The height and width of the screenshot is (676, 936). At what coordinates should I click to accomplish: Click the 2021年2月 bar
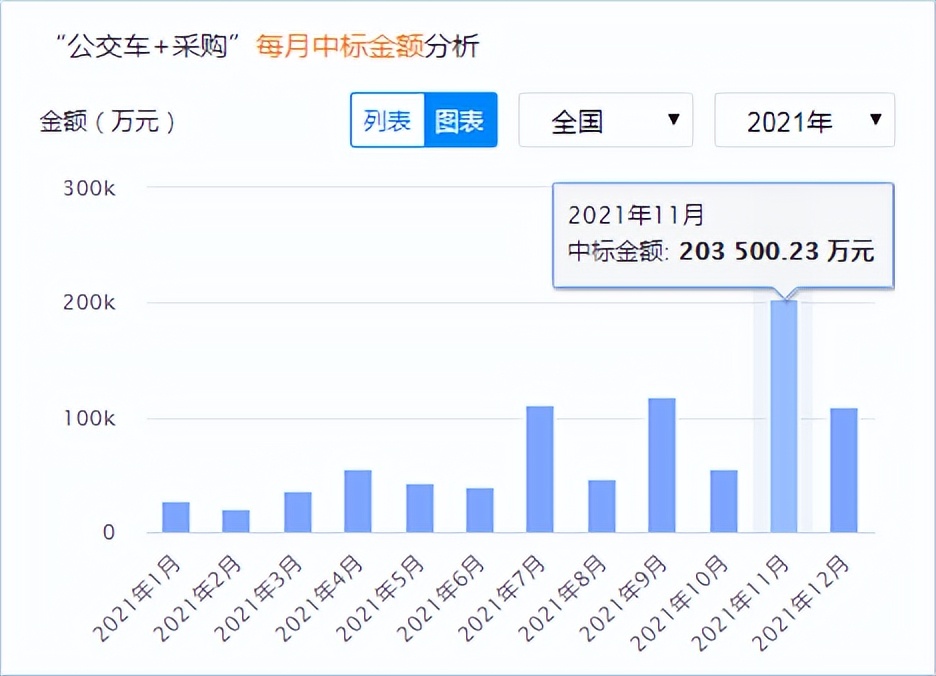pyautogui.click(x=236, y=520)
